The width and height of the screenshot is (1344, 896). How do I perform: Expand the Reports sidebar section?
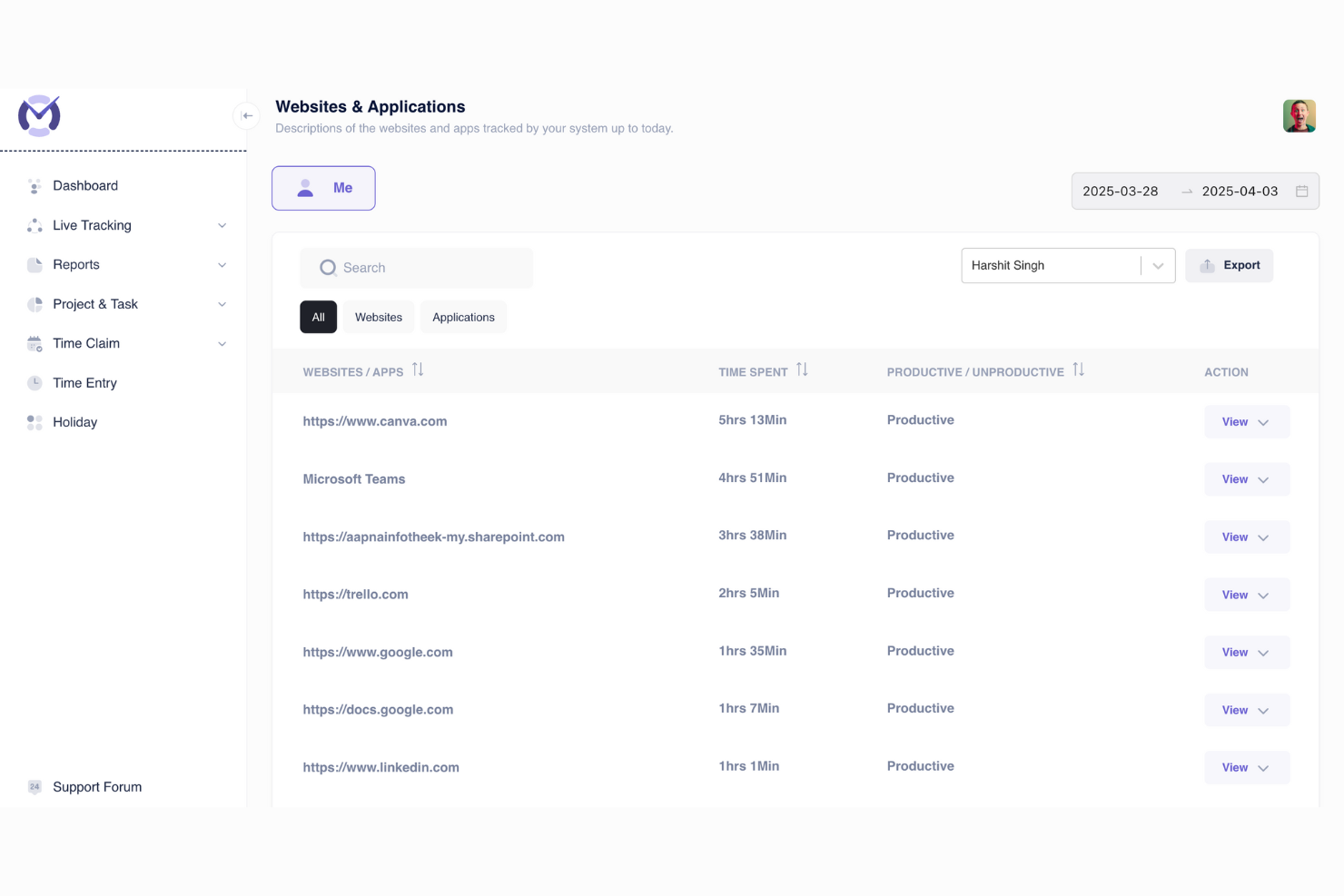[x=222, y=264]
